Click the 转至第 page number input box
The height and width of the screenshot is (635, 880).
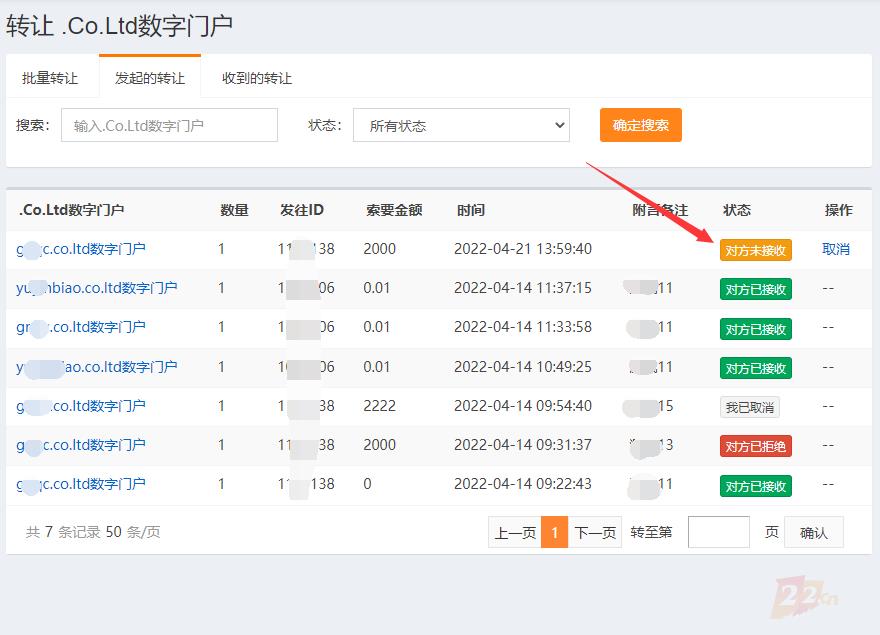tap(718, 532)
